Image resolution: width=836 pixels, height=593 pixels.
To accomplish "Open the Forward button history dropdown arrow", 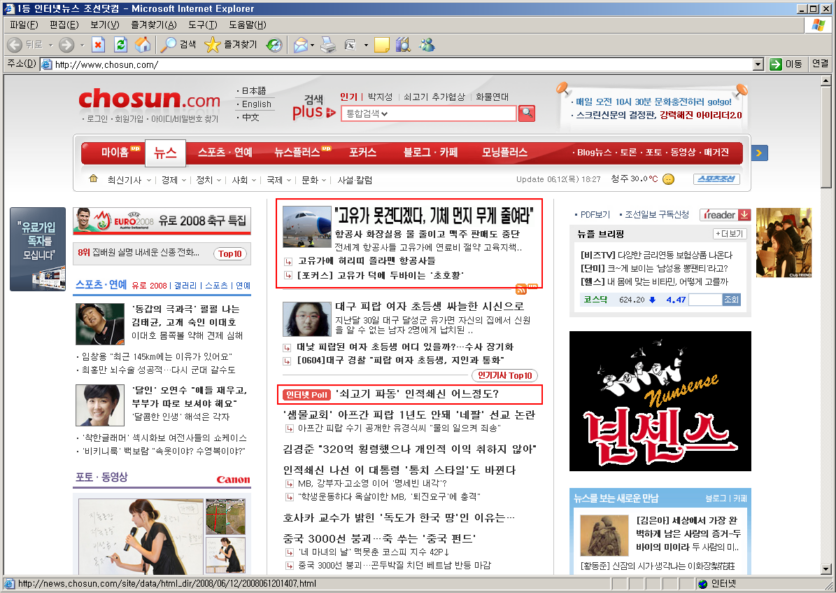I will (82, 45).
